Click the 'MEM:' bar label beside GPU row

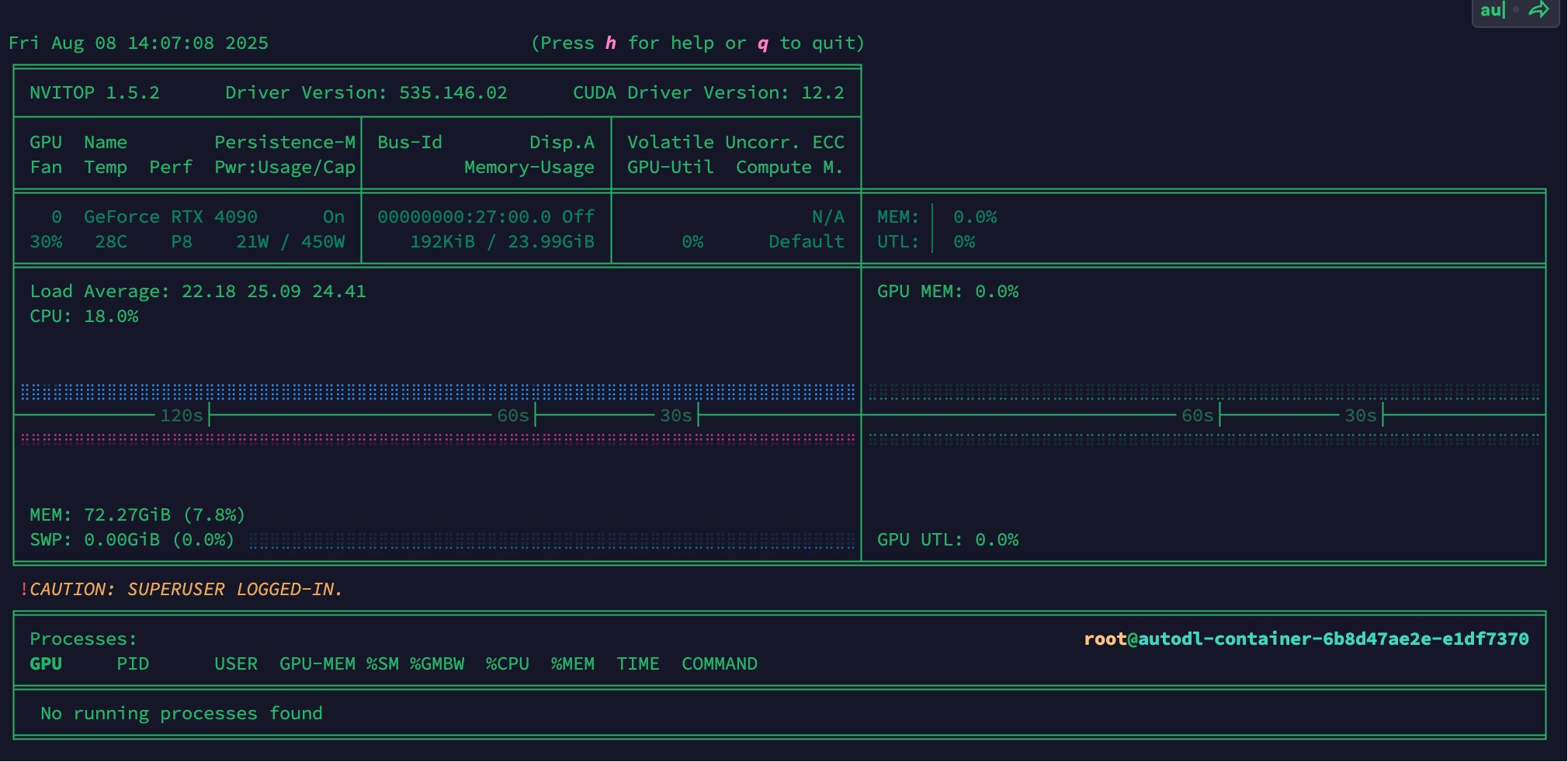[898, 217]
